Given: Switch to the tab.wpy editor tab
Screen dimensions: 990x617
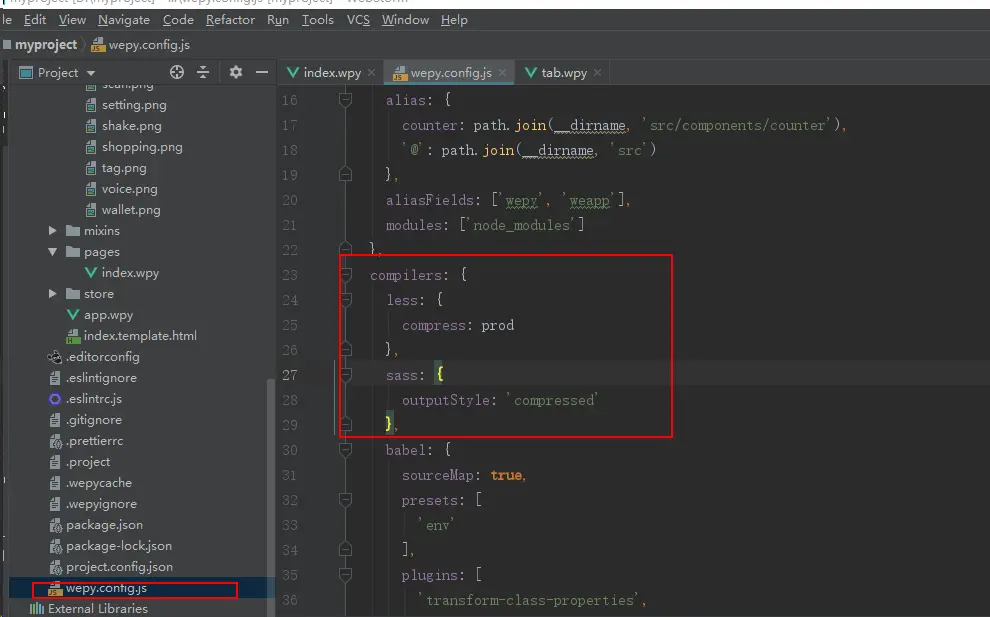Looking at the screenshot, I should pyautogui.click(x=564, y=73).
